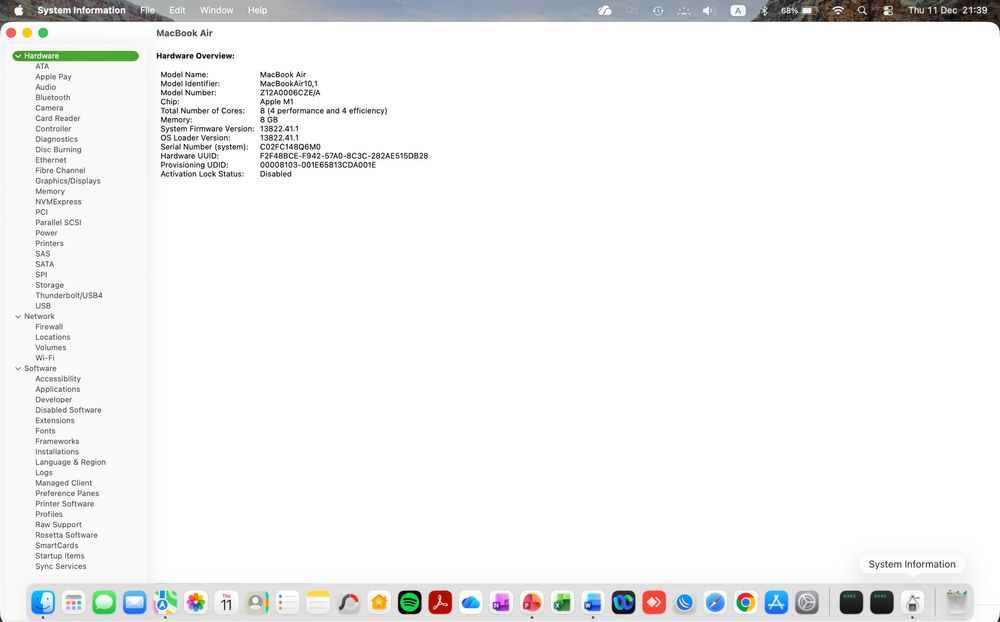This screenshot has width=1000, height=622.
Task: Open System Settings gear in Dock
Action: click(807, 602)
